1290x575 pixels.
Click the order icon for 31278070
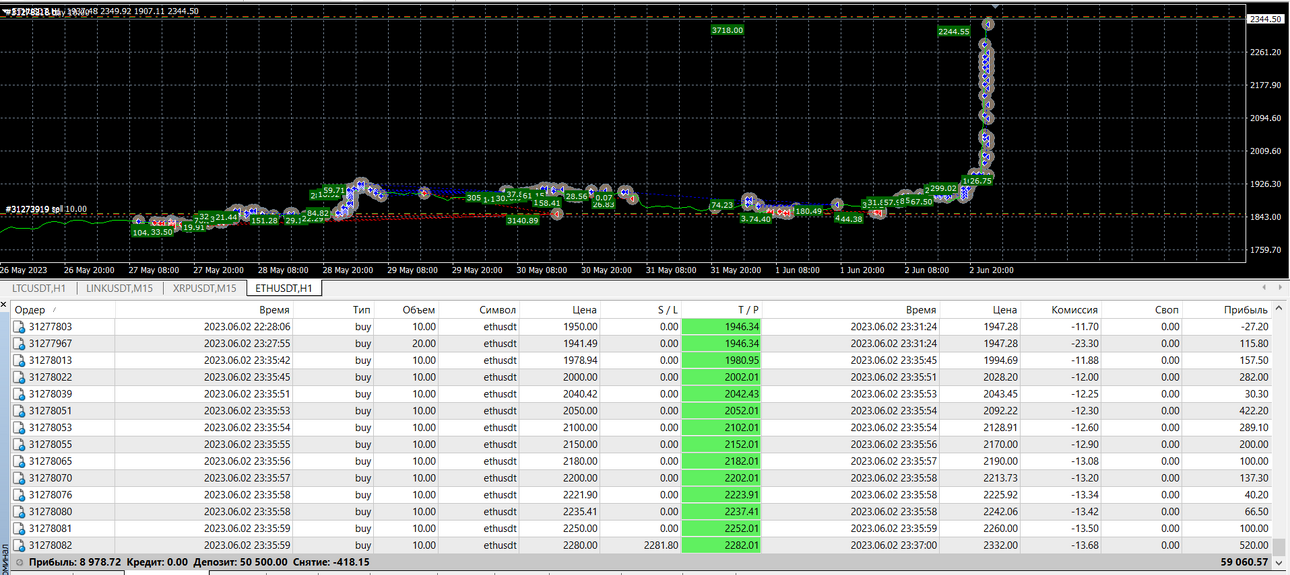(x=19, y=478)
